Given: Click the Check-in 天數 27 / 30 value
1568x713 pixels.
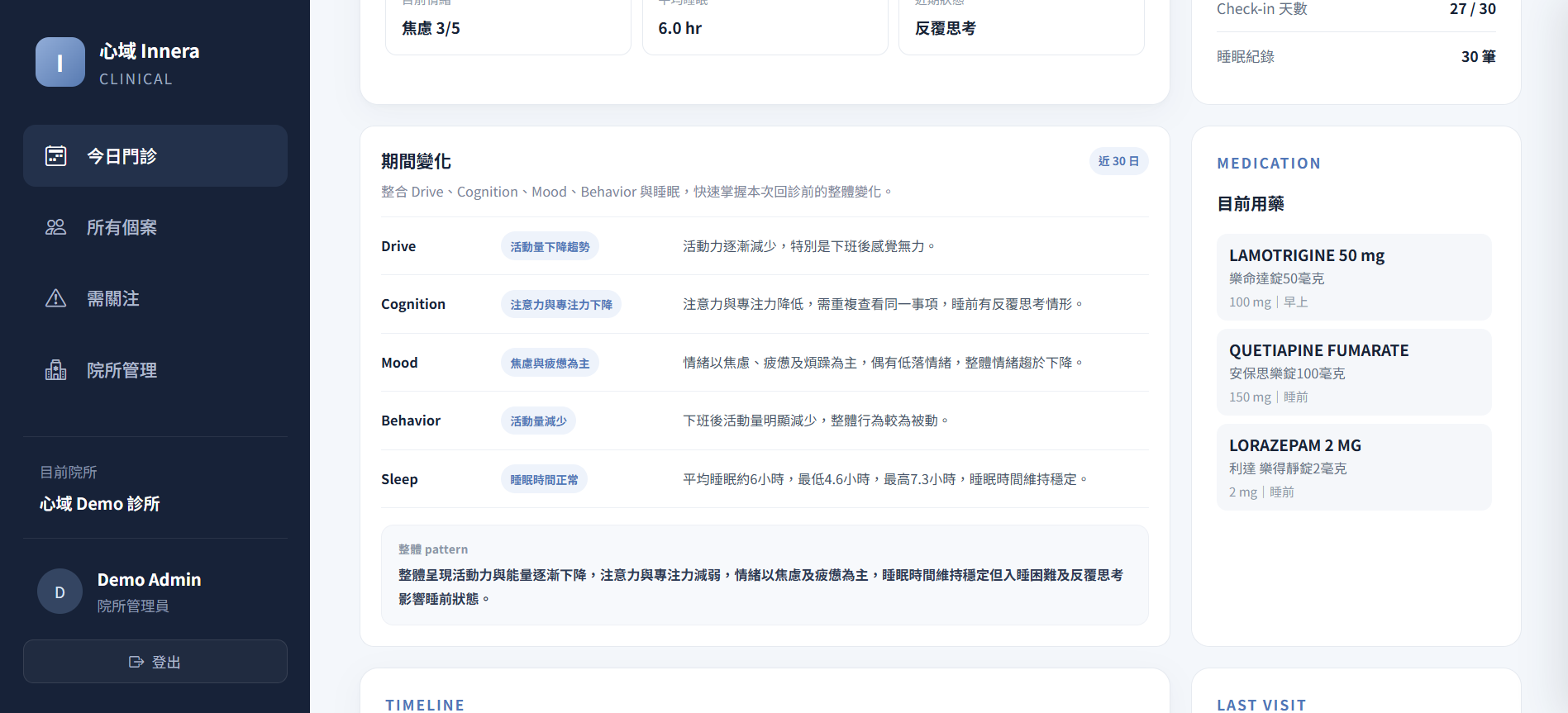Looking at the screenshot, I should (x=1473, y=9).
